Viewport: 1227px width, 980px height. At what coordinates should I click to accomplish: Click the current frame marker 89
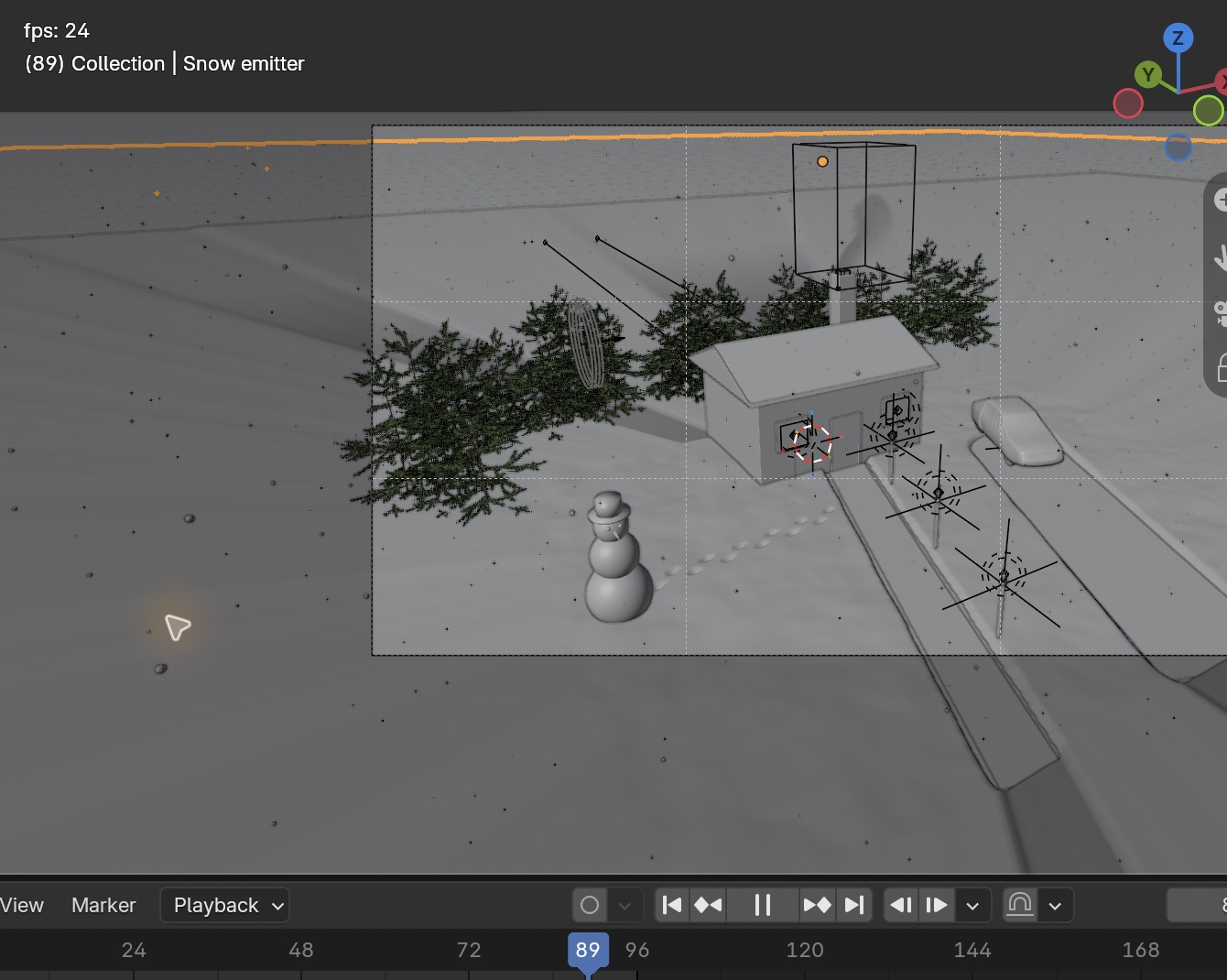588,951
